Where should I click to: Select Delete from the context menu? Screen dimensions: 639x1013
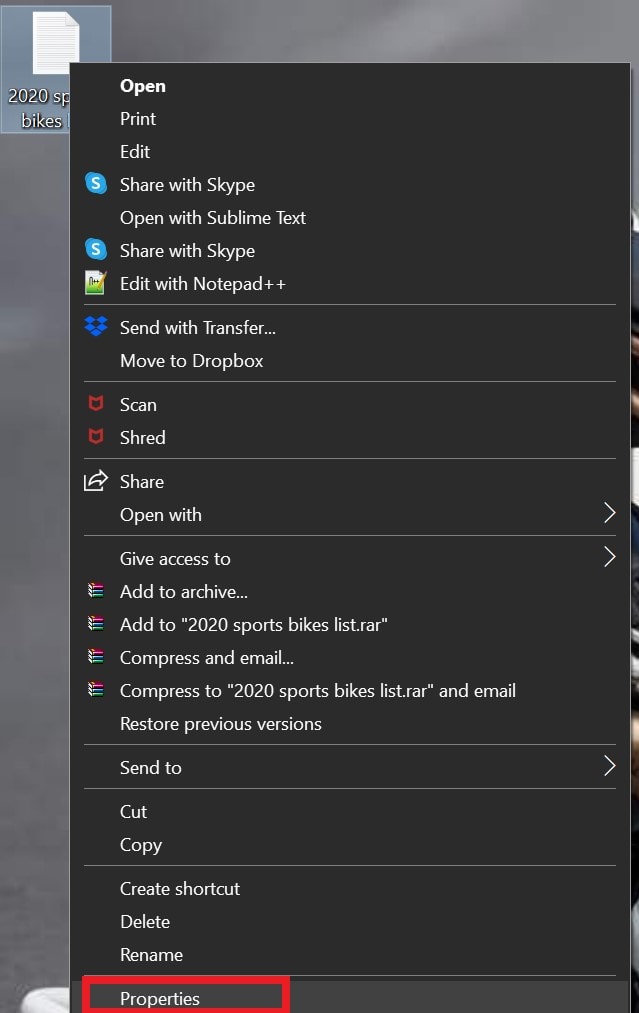coord(145,921)
